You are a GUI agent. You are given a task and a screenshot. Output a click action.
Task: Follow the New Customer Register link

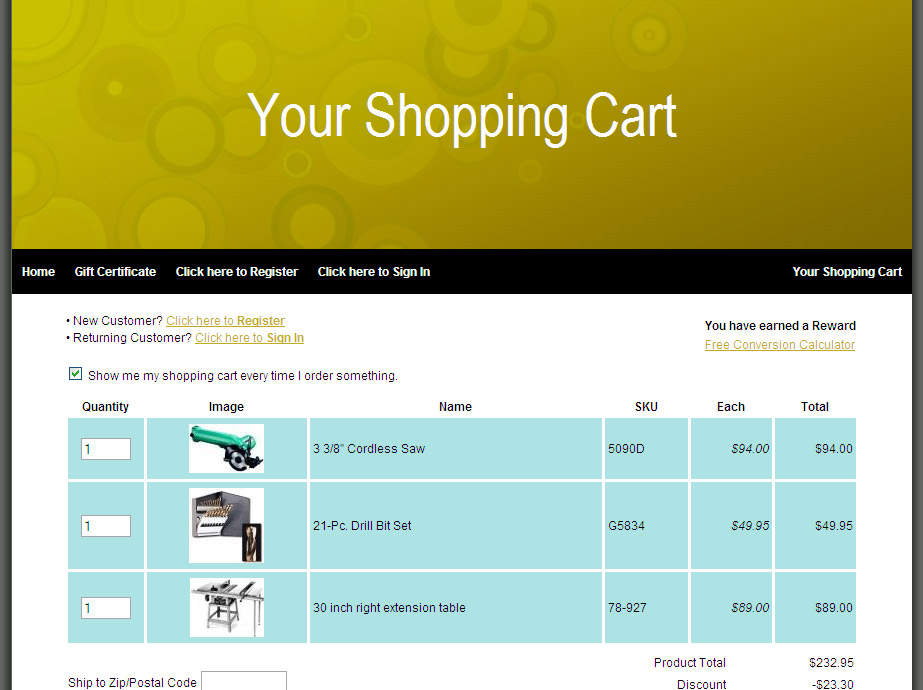[225, 321]
